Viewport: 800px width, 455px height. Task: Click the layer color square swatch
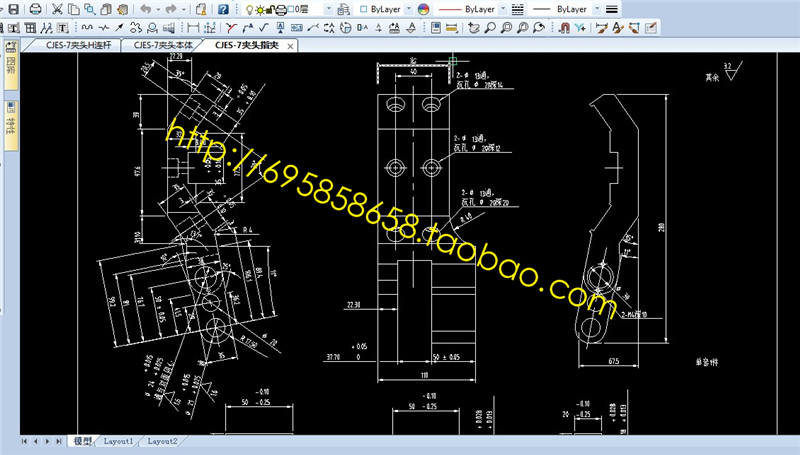pyautogui.click(x=364, y=9)
